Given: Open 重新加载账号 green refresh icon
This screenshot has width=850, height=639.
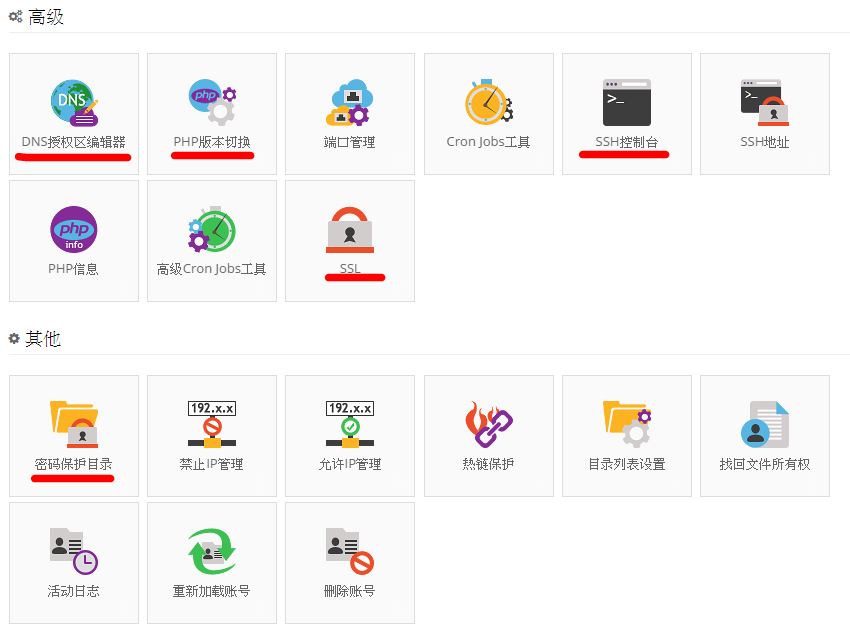Looking at the screenshot, I should pyautogui.click(x=212, y=551).
